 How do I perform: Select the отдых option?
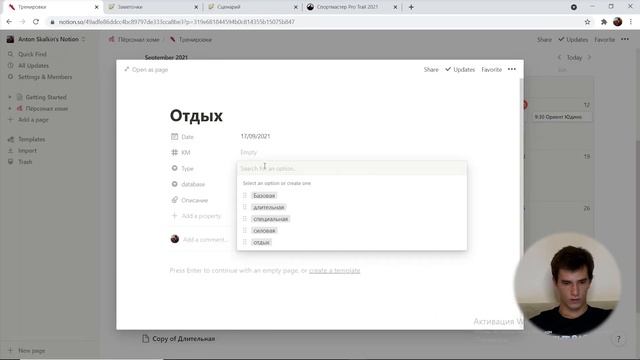[261, 242]
